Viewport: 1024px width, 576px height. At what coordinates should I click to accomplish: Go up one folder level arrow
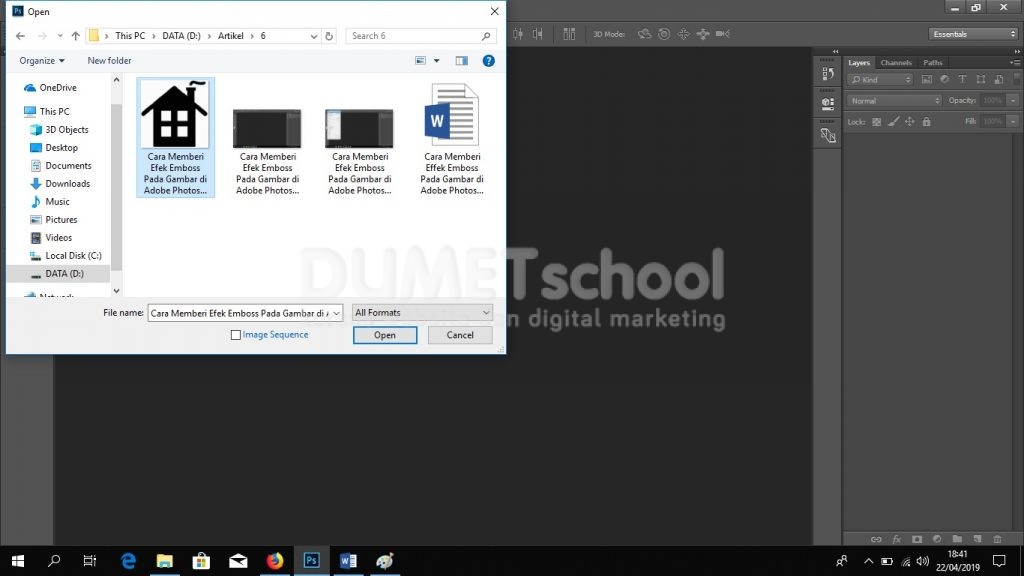coord(76,36)
